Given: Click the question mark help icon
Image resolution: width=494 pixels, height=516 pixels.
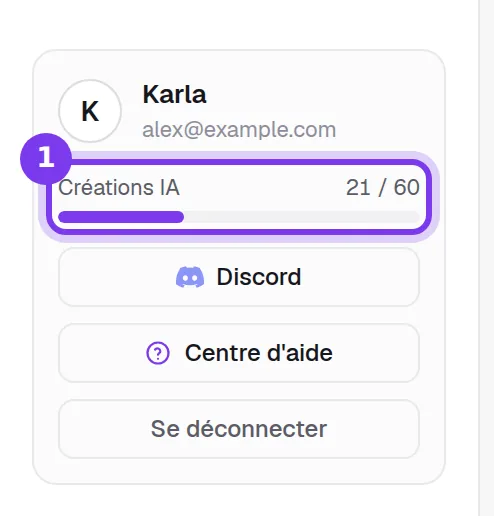Looking at the screenshot, I should [158, 353].
